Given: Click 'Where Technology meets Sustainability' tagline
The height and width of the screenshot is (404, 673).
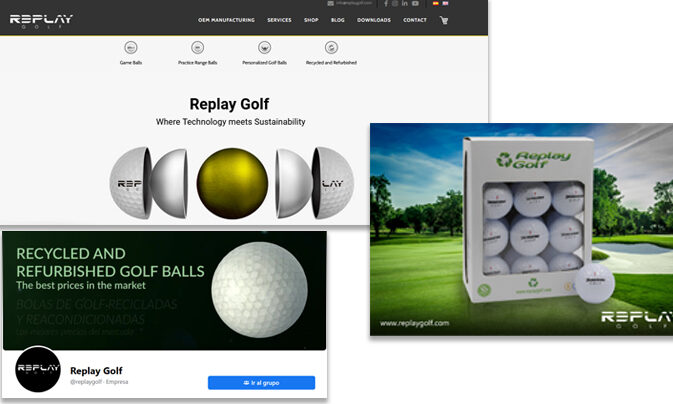Looking at the screenshot, I should pos(230,122).
